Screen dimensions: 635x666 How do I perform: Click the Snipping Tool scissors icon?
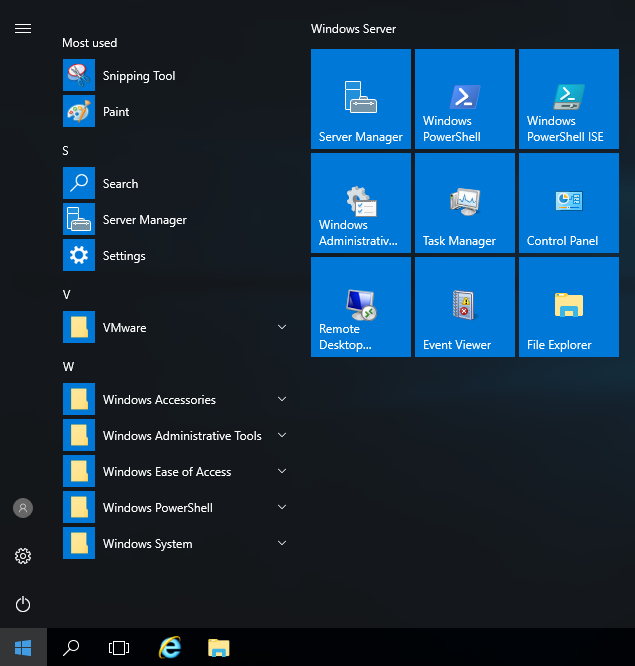pos(79,75)
